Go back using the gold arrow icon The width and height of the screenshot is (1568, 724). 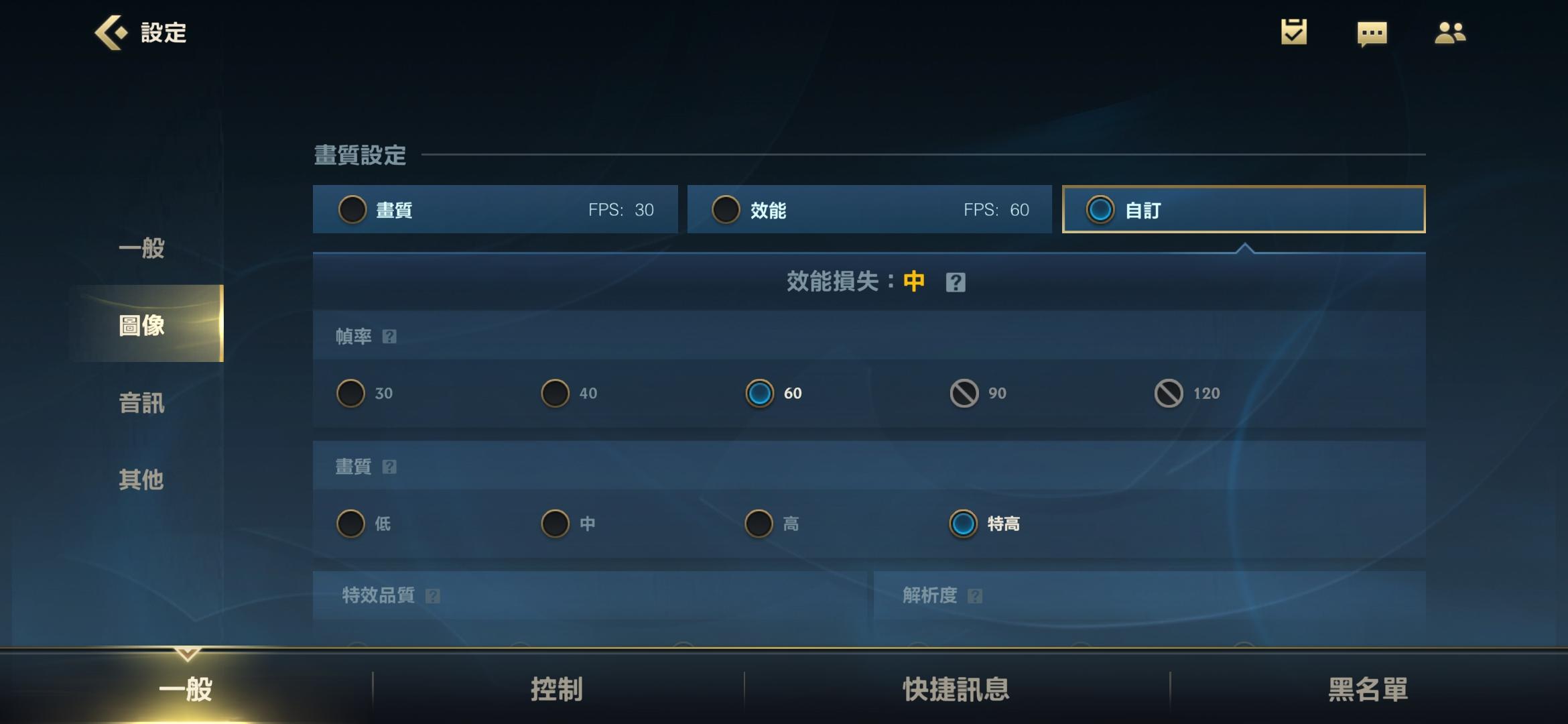[111, 32]
